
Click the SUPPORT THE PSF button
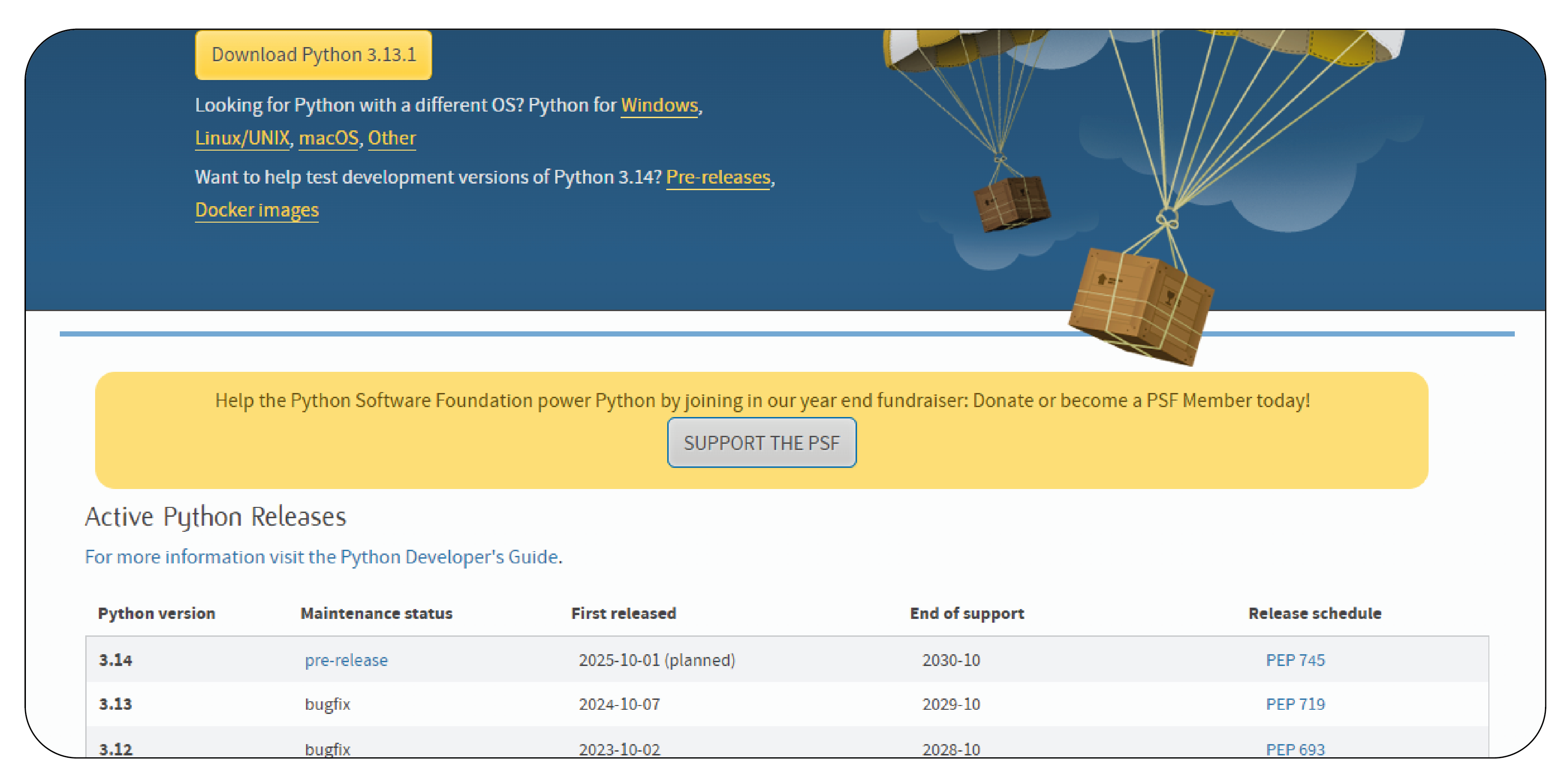point(761,443)
